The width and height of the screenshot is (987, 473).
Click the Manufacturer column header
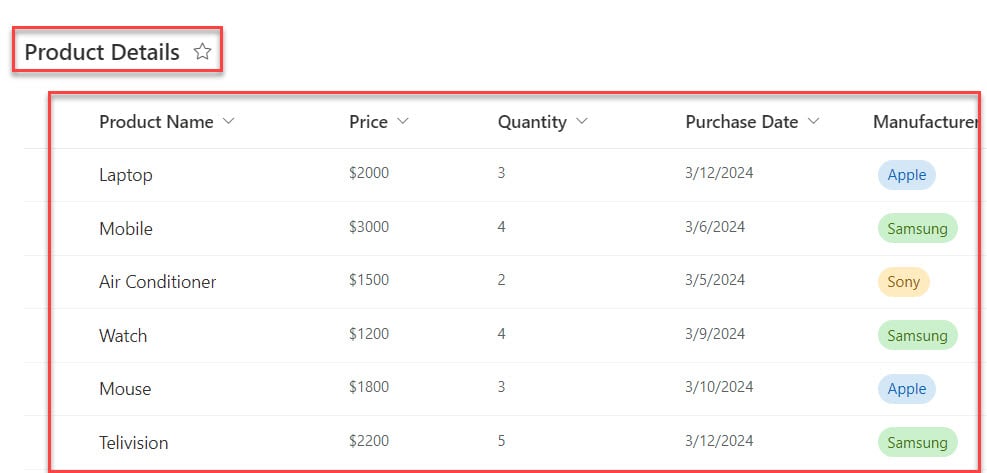coord(925,122)
